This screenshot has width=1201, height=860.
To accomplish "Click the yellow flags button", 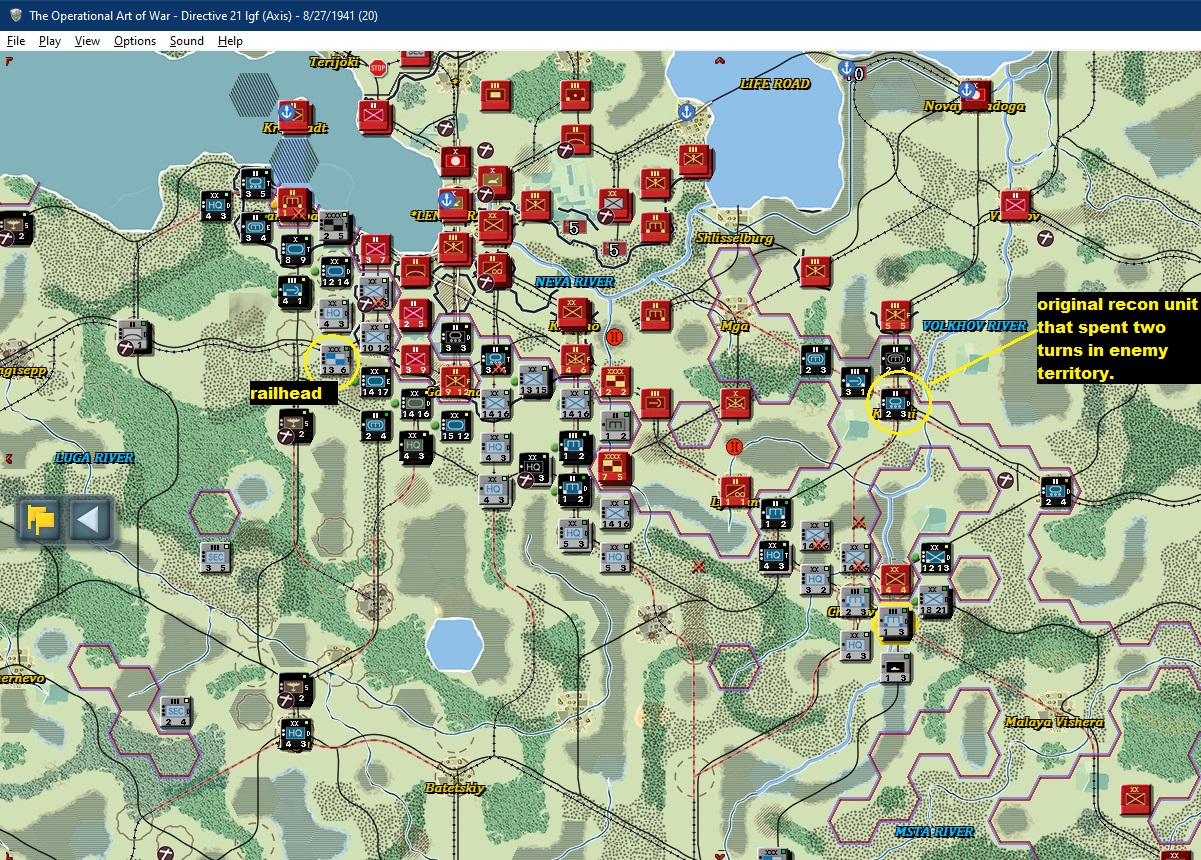I will click(x=41, y=521).
